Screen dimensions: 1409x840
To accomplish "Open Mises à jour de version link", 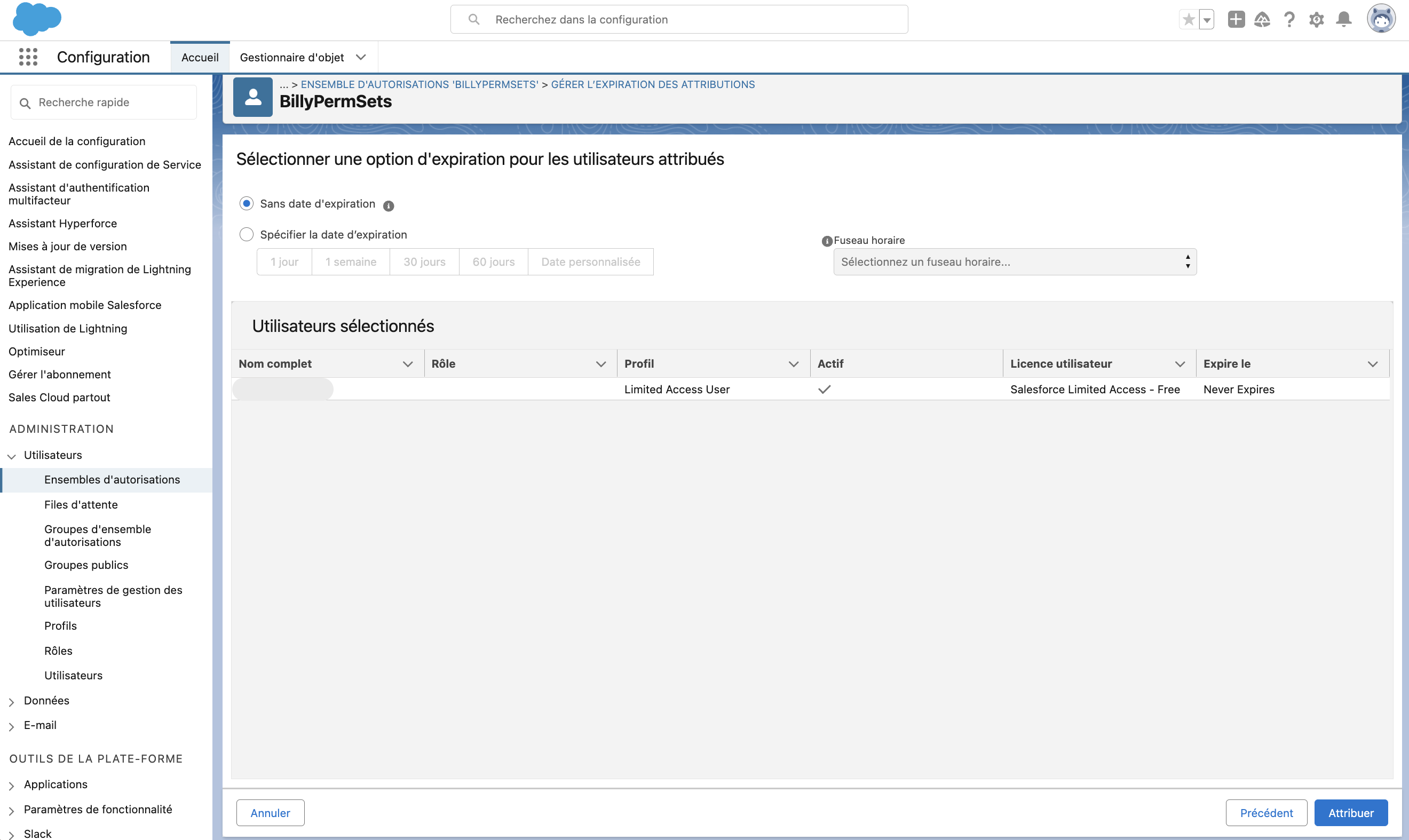I will (x=68, y=247).
